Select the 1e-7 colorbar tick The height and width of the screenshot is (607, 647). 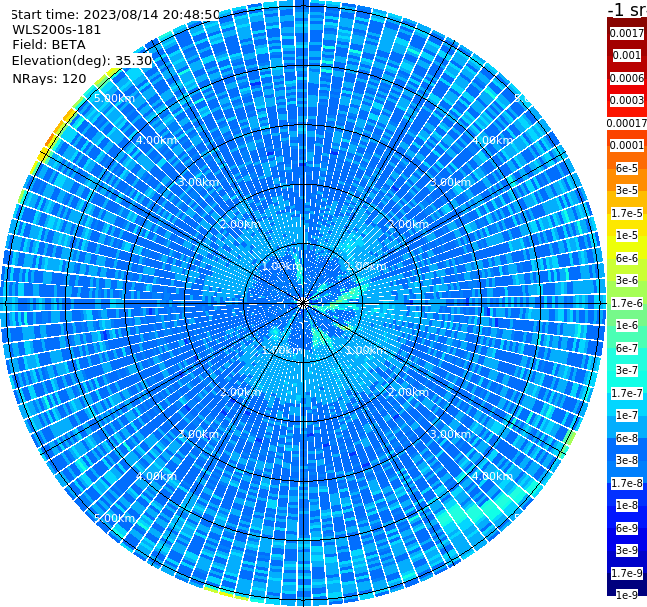point(626,415)
